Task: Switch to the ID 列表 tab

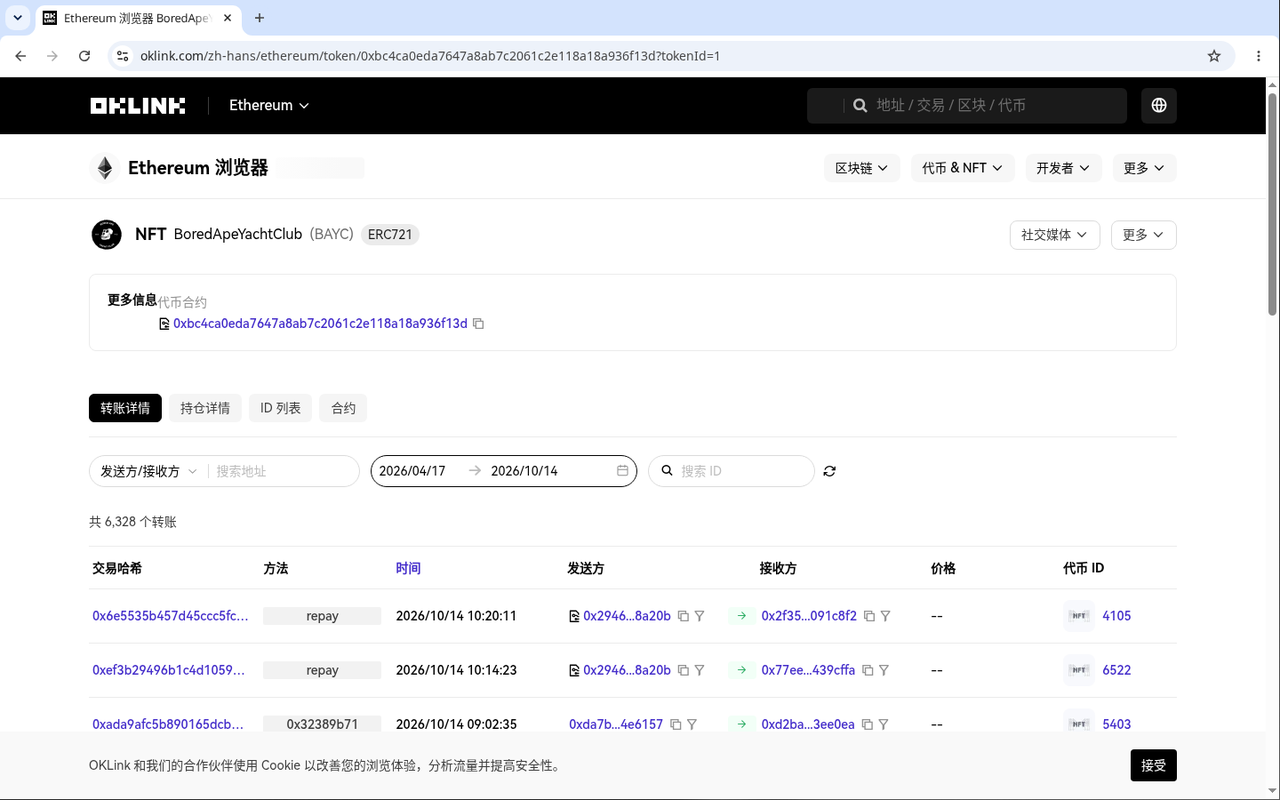Action: pyautogui.click(x=280, y=408)
